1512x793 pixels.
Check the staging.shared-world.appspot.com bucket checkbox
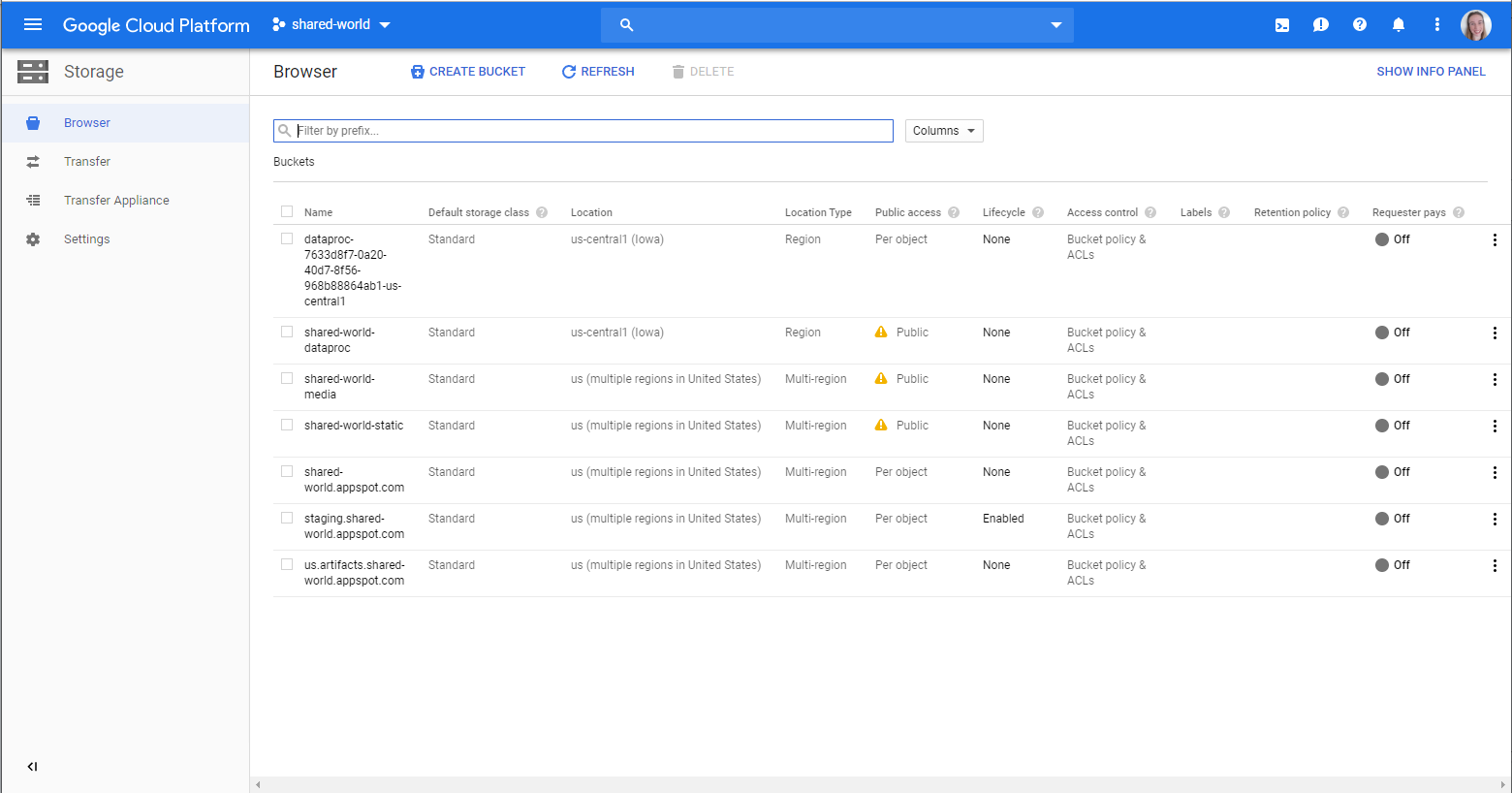tap(287, 518)
